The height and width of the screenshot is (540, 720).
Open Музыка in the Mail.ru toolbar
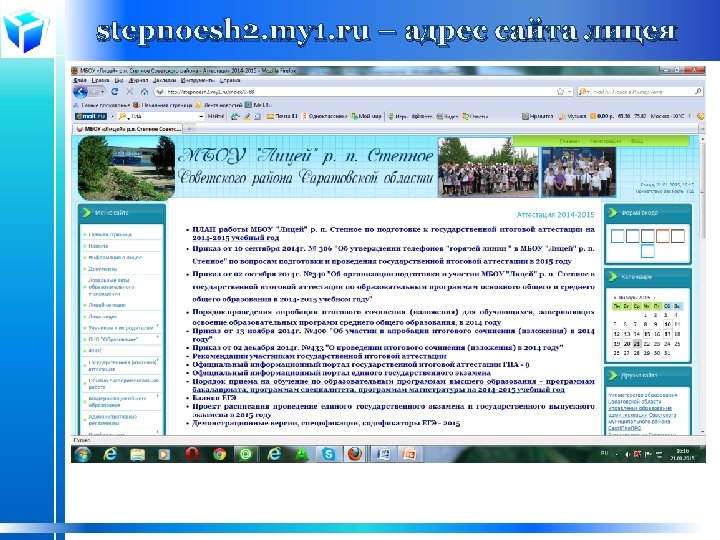point(573,116)
